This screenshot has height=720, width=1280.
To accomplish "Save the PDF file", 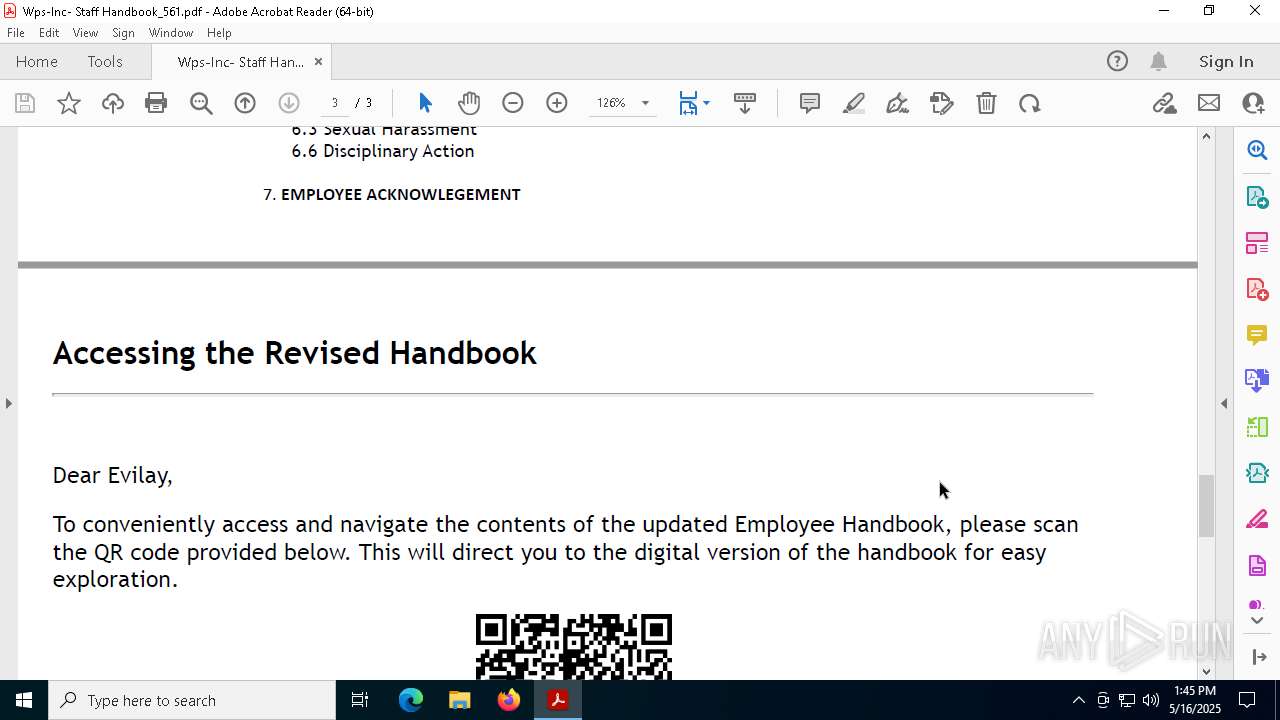I will 25,103.
